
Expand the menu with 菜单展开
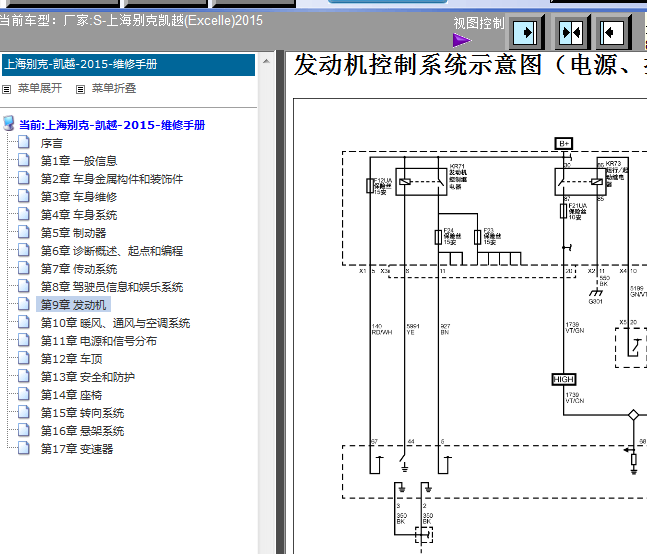coord(40,88)
